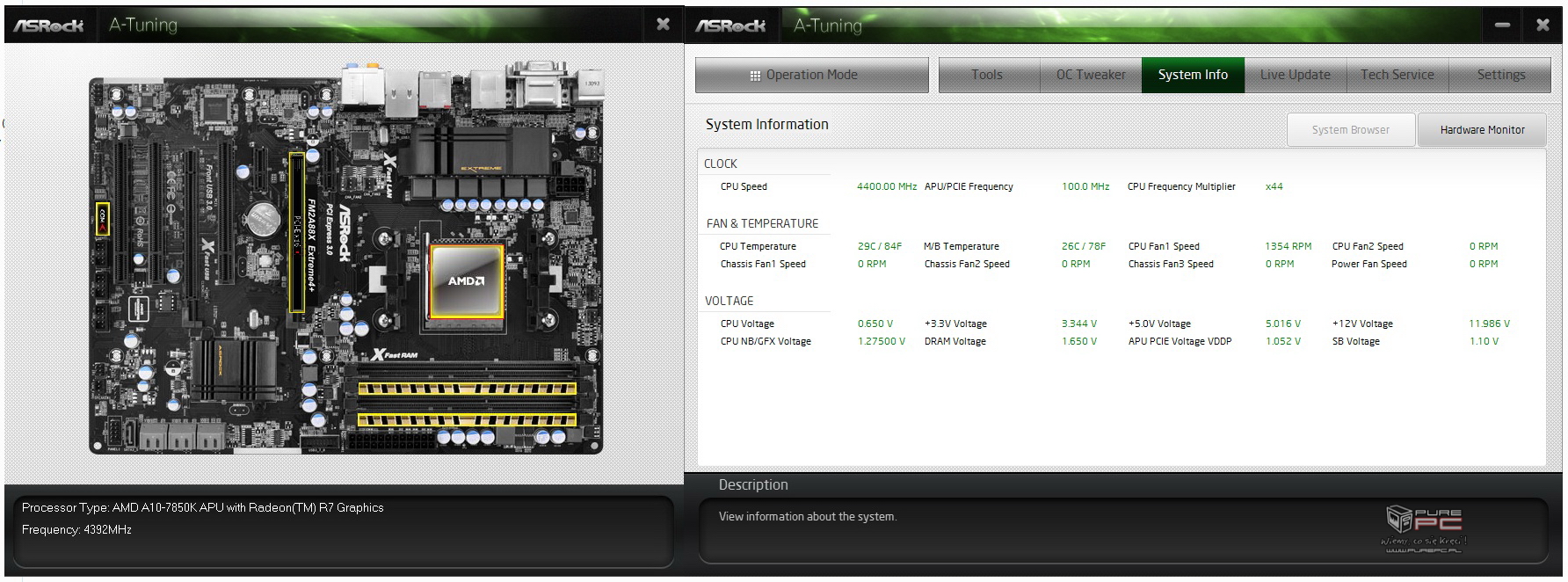Show the System Browser view
Screen dimensions: 1568x582
tap(1351, 129)
